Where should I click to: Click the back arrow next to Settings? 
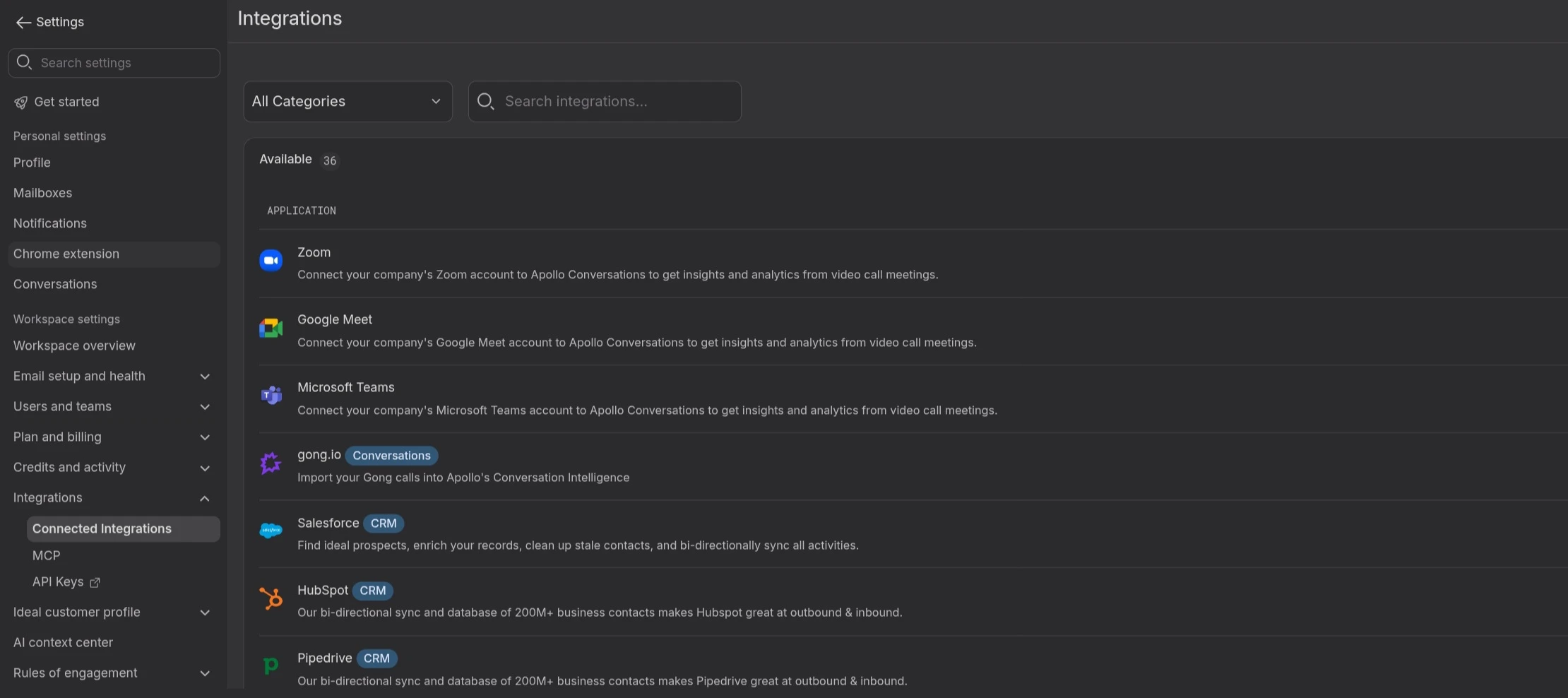[23, 23]
